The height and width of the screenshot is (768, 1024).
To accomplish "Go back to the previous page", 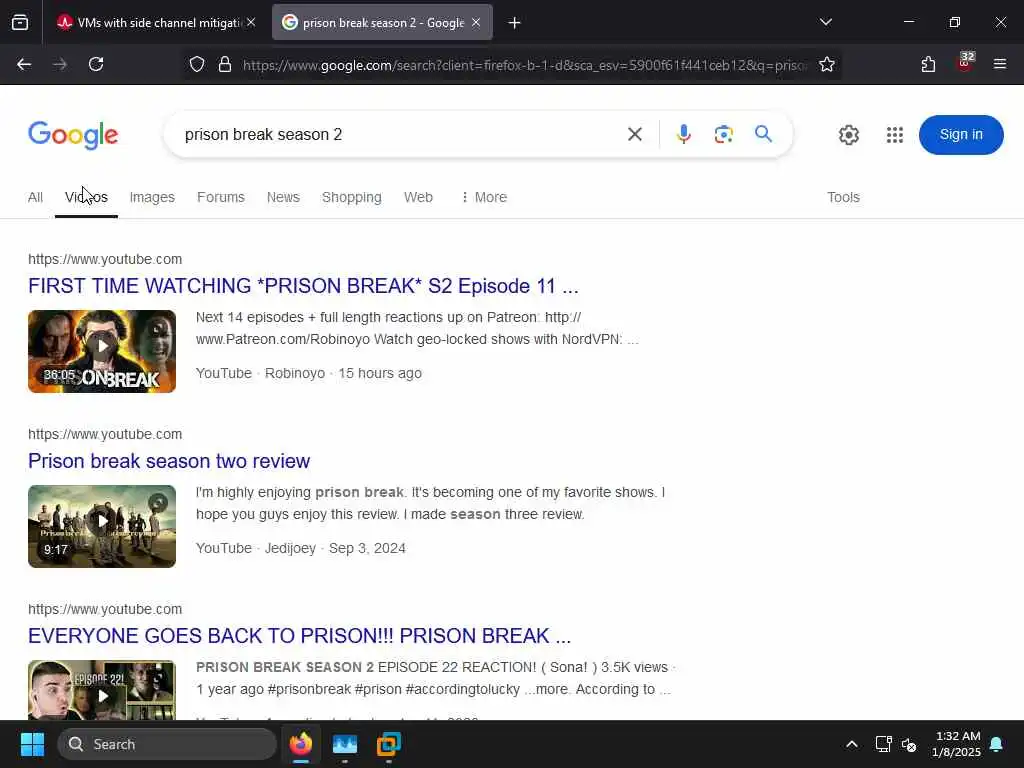I will click(24, 64).
